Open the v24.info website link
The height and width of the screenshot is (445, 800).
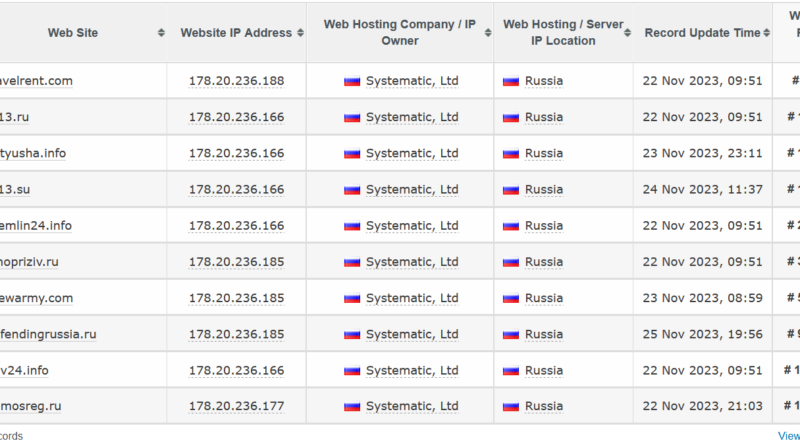pyautogui.click(x=24, y=370)
